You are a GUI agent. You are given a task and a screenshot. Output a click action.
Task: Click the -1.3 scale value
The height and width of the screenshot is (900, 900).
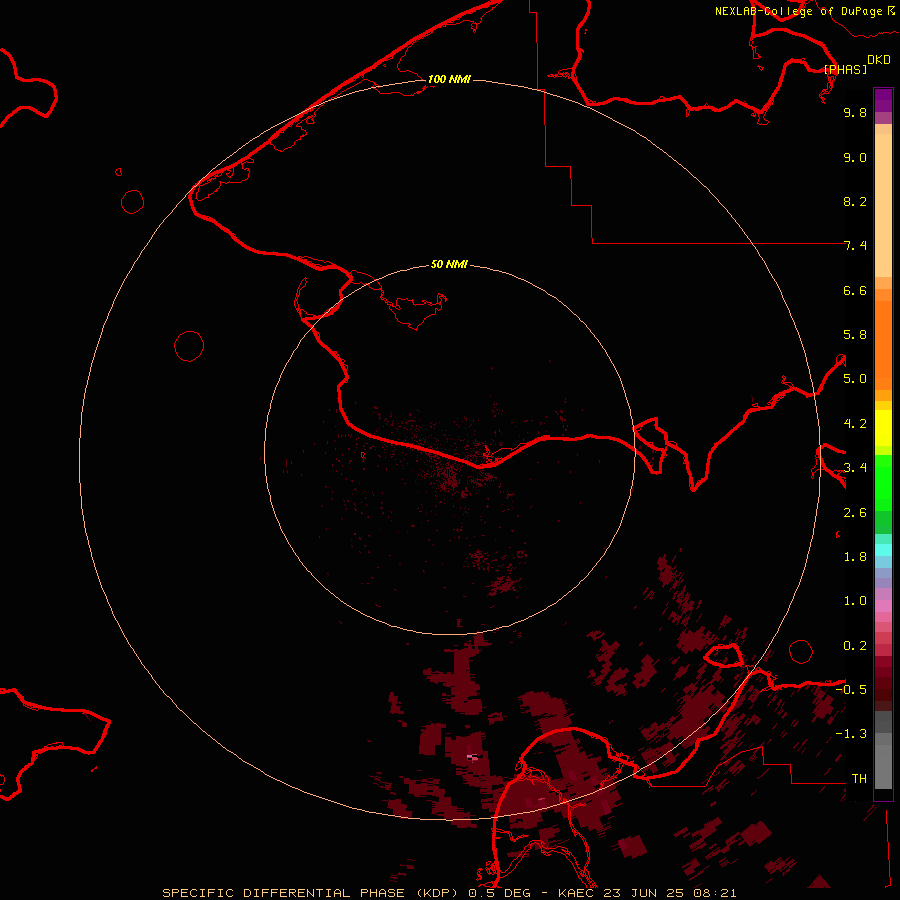coord(851,734)
